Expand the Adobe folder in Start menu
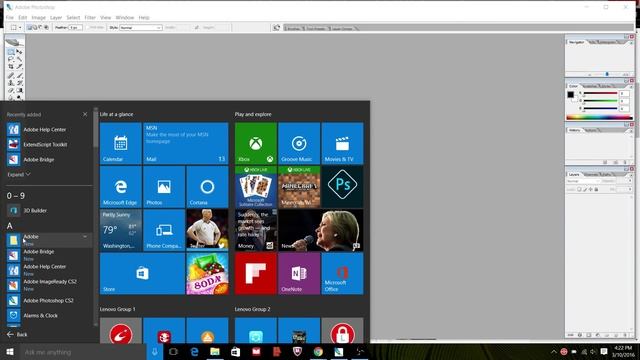640x360 pixels. click(49, 240)
